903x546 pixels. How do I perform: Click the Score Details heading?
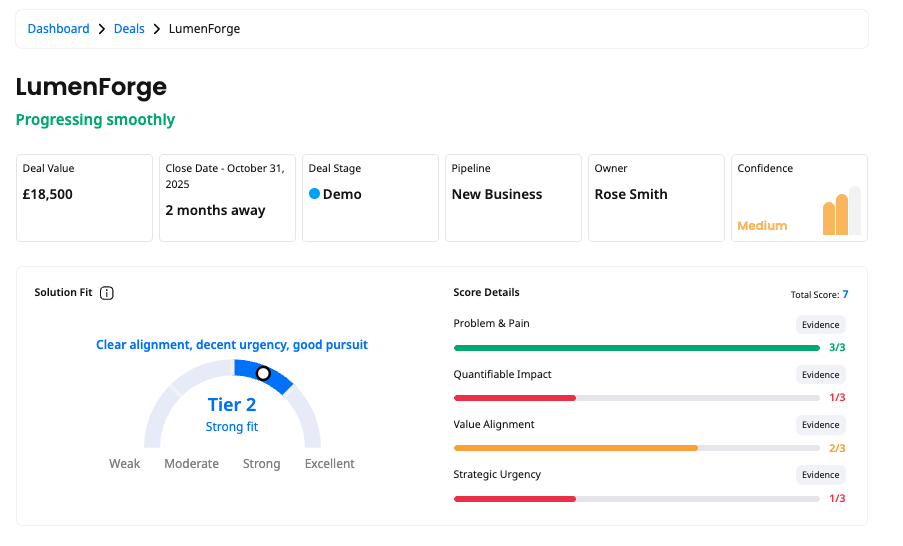click(486, 292)
